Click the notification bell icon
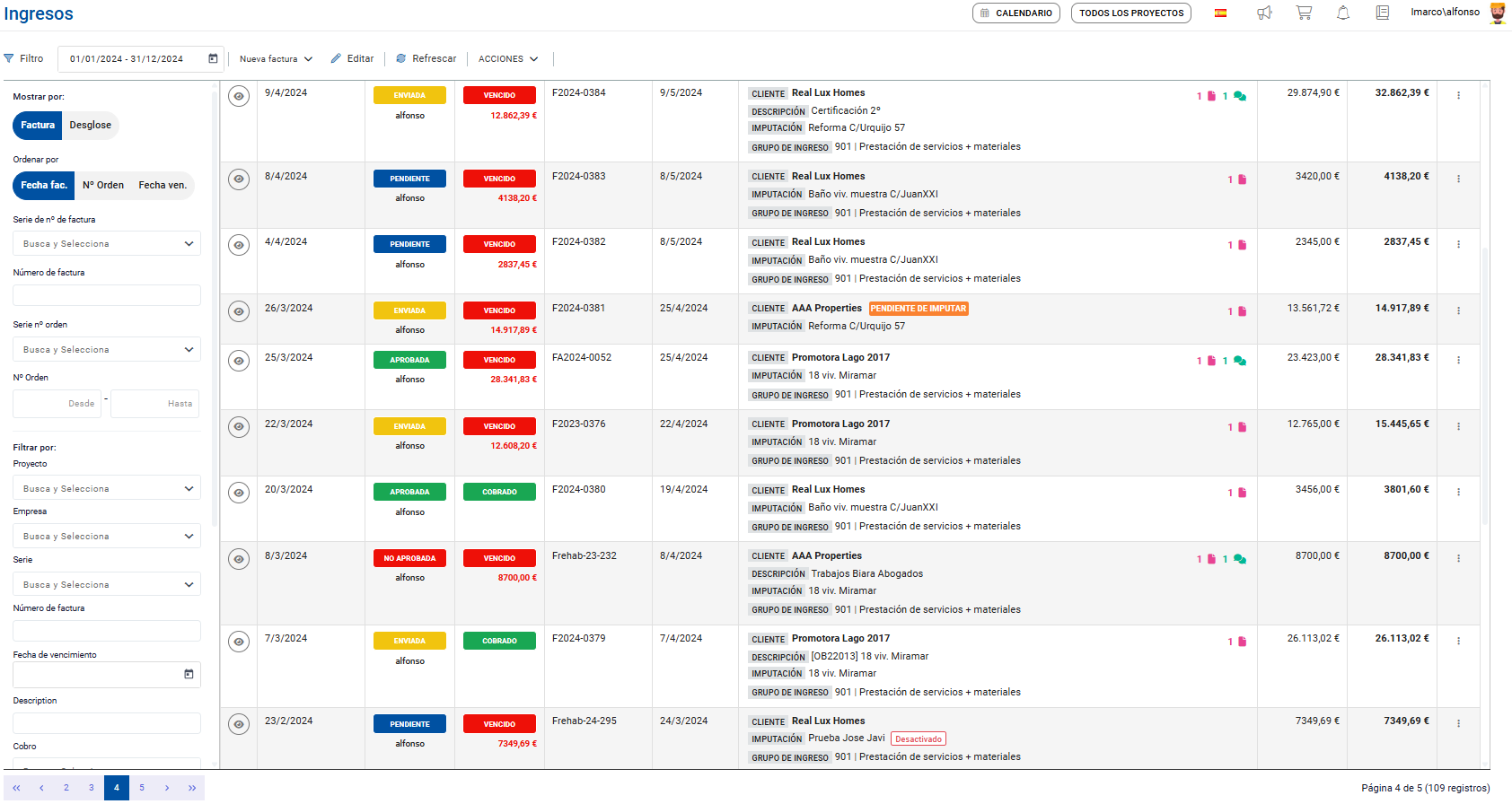1512x804 pixels. coord(1343,13)
